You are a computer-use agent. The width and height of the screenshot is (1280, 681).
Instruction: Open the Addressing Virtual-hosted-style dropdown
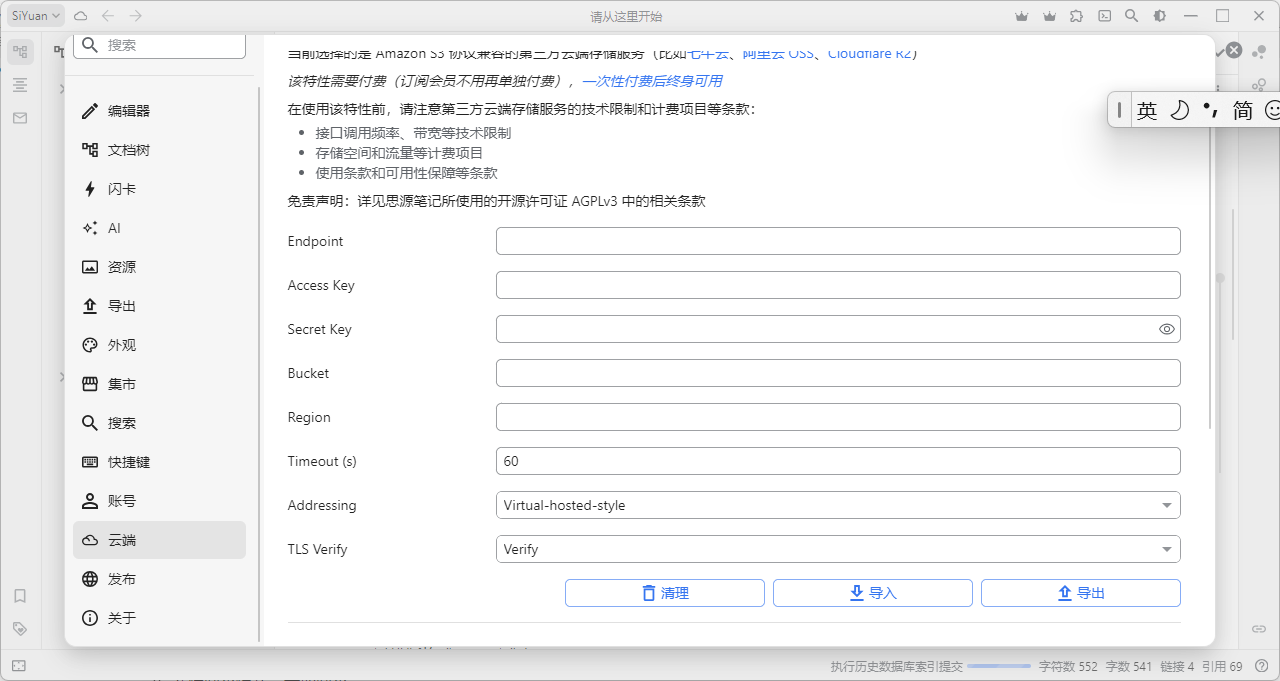[x=838, y=505]
